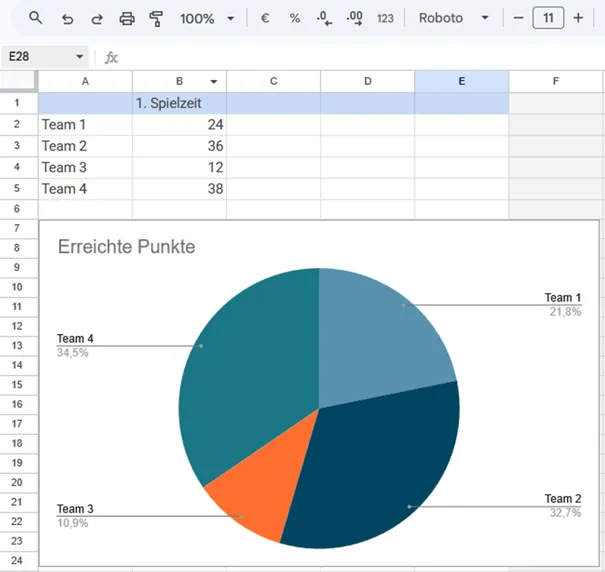The image size is (605, 572).
Task: Open the 123 number format menu
Action: (x=385, y=19)
